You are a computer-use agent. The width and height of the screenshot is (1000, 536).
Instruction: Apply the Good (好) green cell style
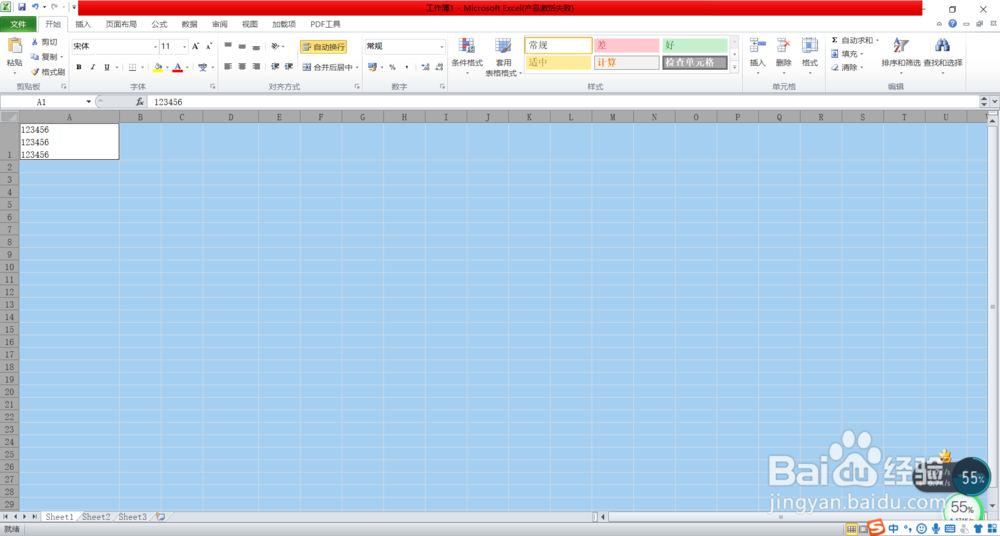(695, 45)
